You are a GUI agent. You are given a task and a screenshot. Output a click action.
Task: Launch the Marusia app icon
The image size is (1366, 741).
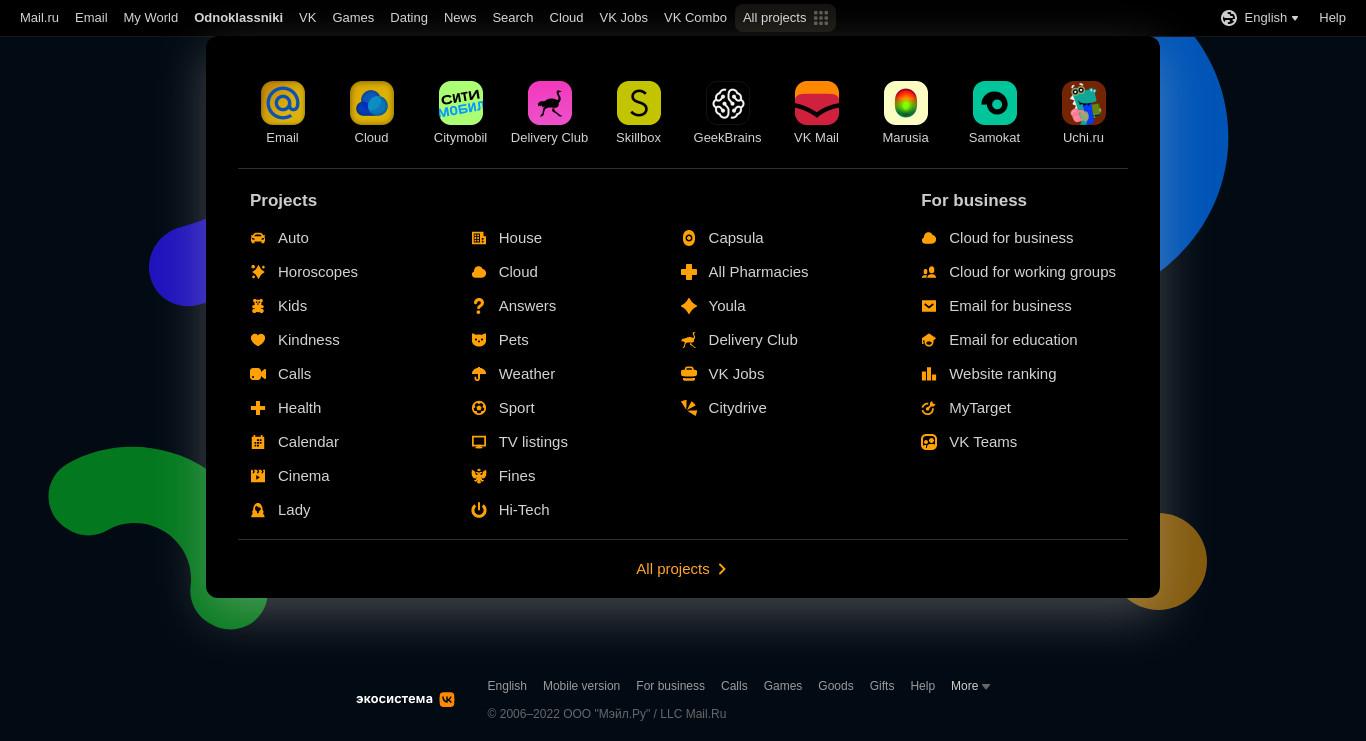click(906, 103)
